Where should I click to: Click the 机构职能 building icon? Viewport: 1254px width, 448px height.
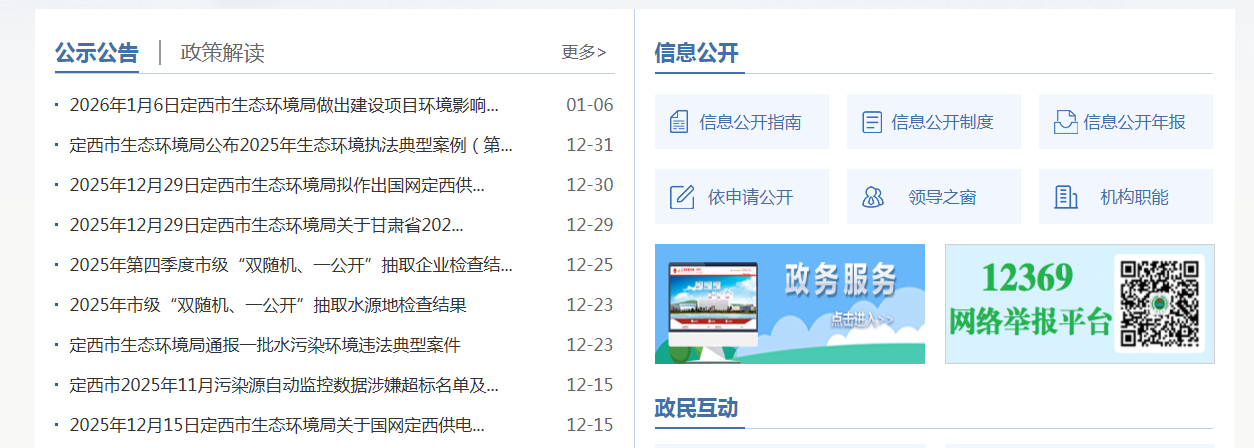point(1066,197)
